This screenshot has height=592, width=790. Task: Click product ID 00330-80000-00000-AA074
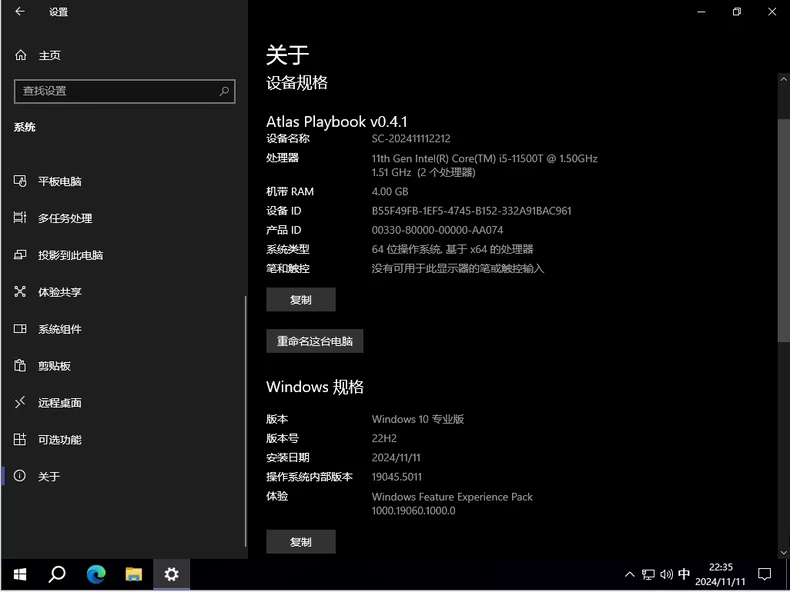tap(437, 230)
